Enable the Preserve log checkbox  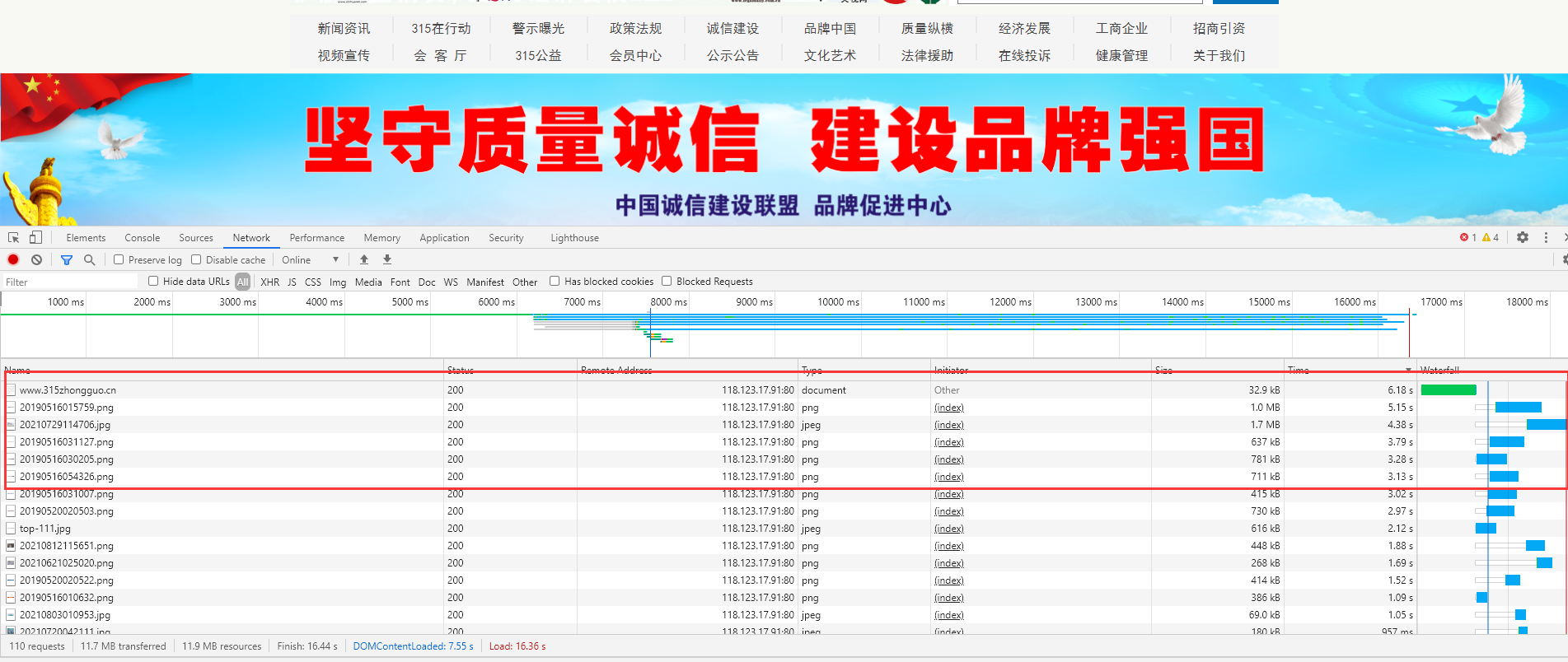pos(119,260)
